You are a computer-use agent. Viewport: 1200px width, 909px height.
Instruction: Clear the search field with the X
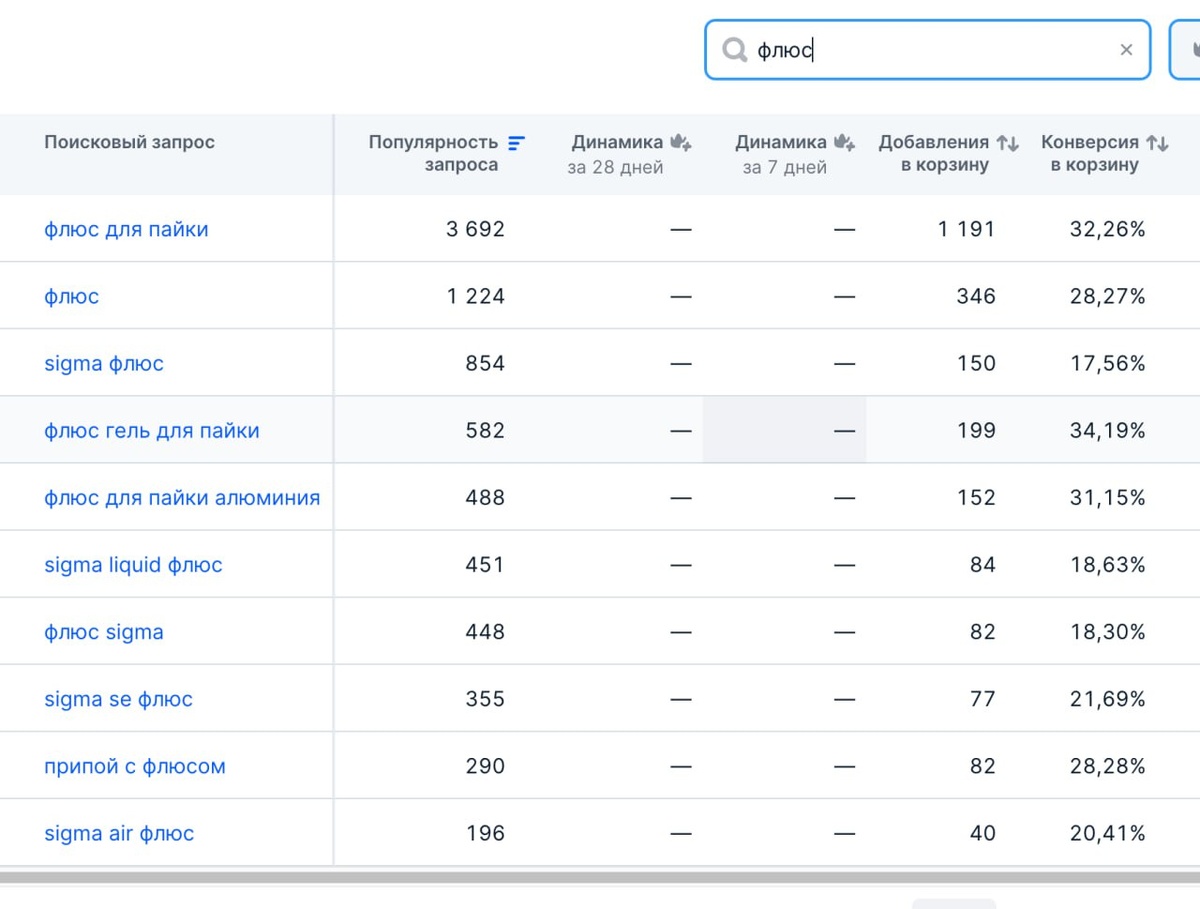click(x=1126, y=50)
